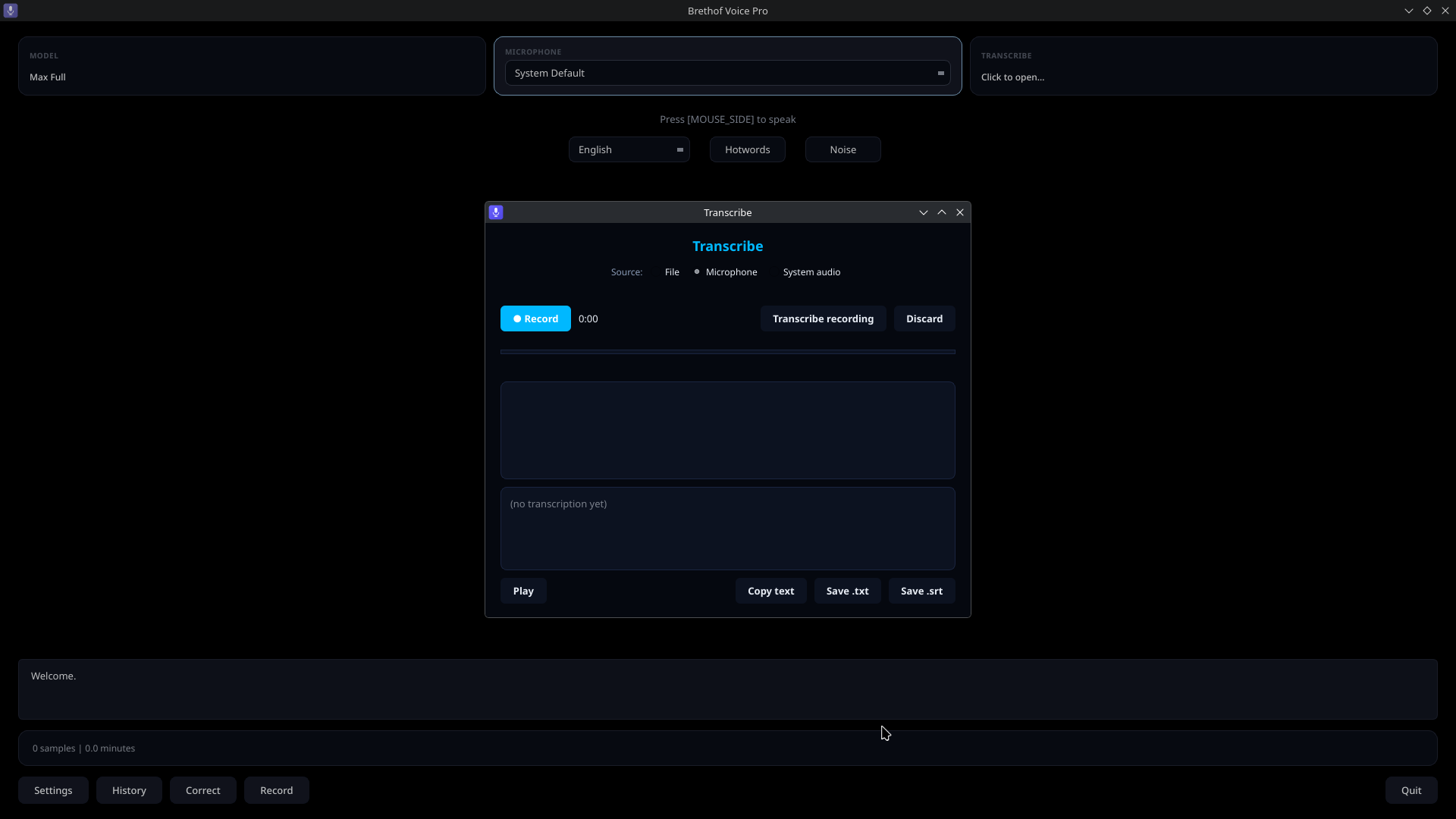Start recording with the blue Record button
This screenshot has width=1456, height=819.
(535, 318)
